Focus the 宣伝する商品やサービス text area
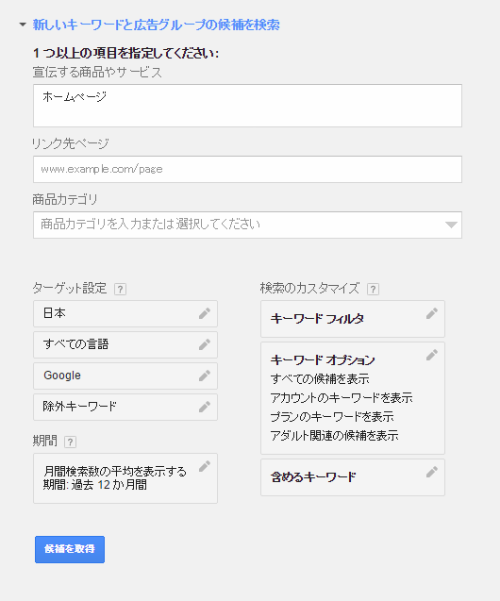Image resolution: width=500 pixels, height=601 pixels. tap(247, 105)
